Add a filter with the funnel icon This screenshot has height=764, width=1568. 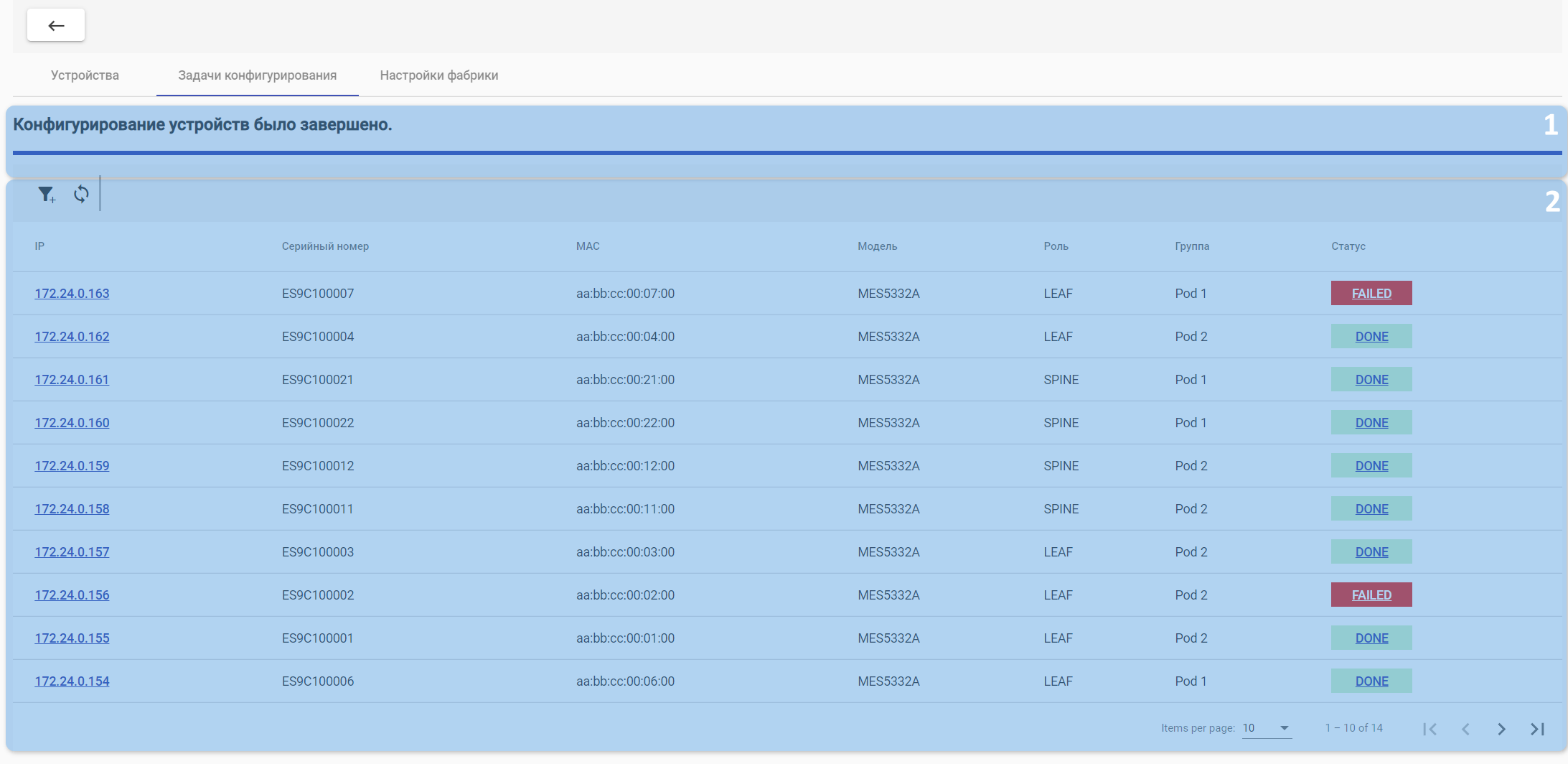[x=47, y=194]
